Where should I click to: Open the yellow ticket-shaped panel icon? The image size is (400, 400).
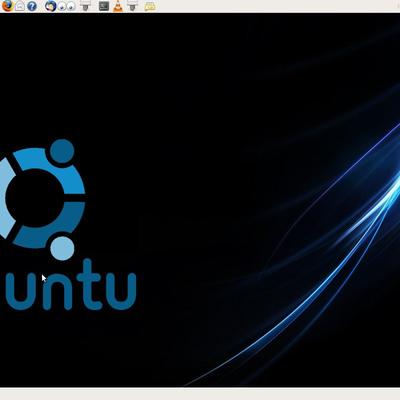(x=150, y=6)
